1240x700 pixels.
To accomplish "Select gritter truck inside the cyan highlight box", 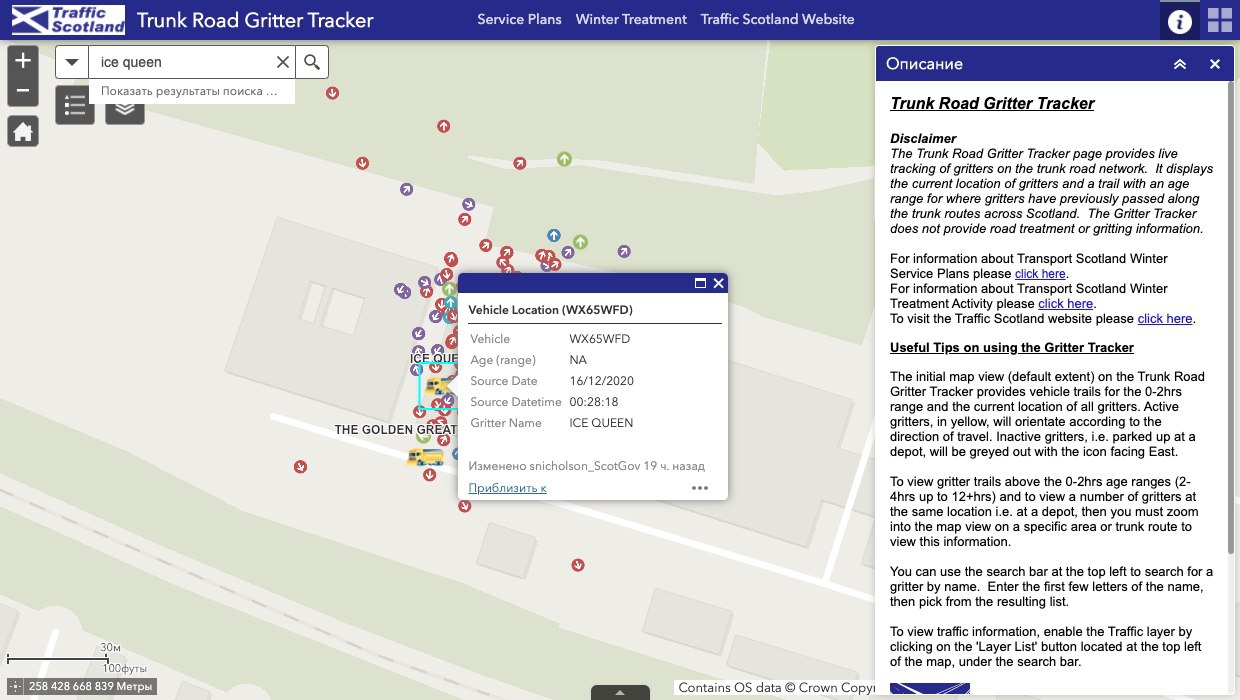I will (x=438, y=385).
